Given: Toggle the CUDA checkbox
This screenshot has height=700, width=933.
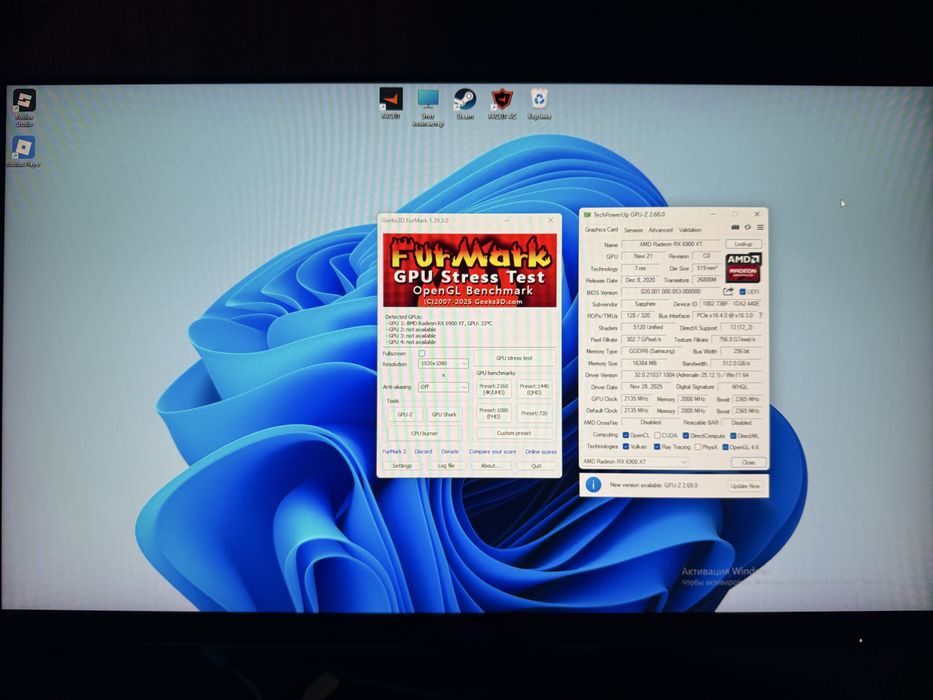Looking at the screenshot, I should tap(658, 435).
